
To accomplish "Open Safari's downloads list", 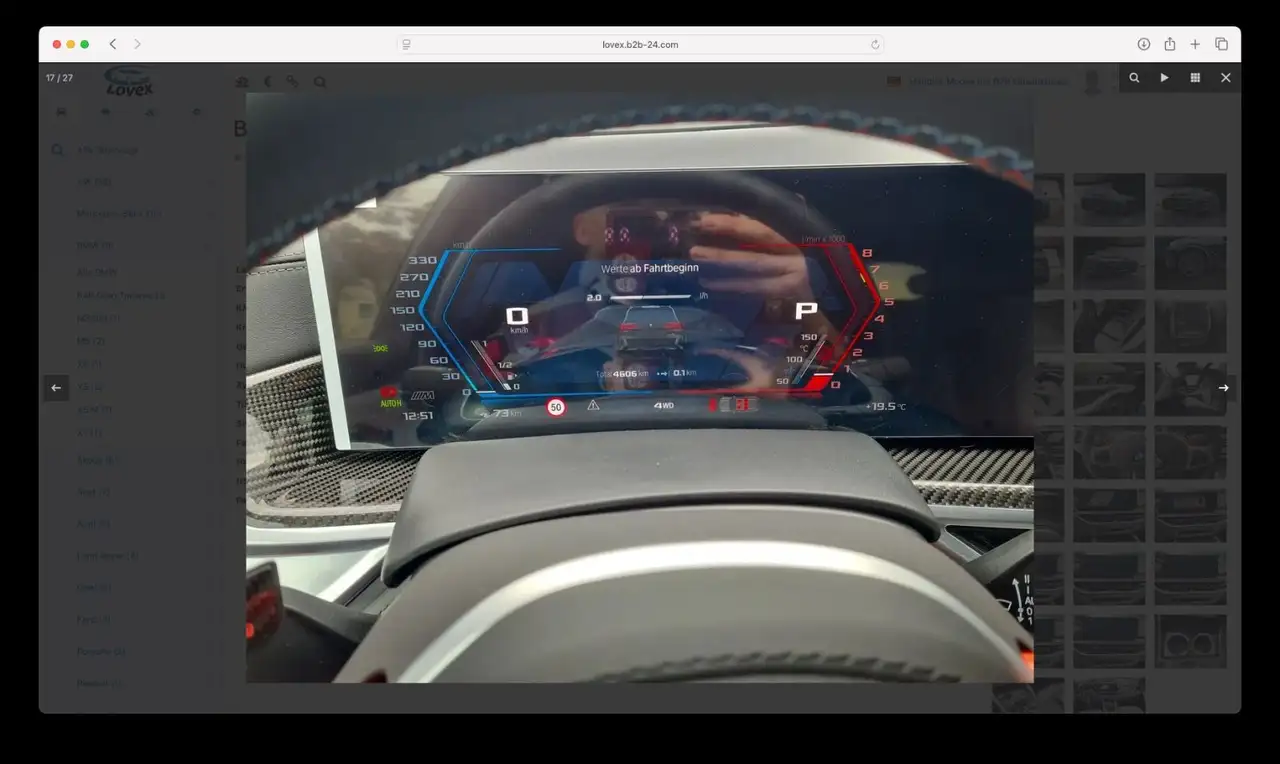I will [1144, 44].
